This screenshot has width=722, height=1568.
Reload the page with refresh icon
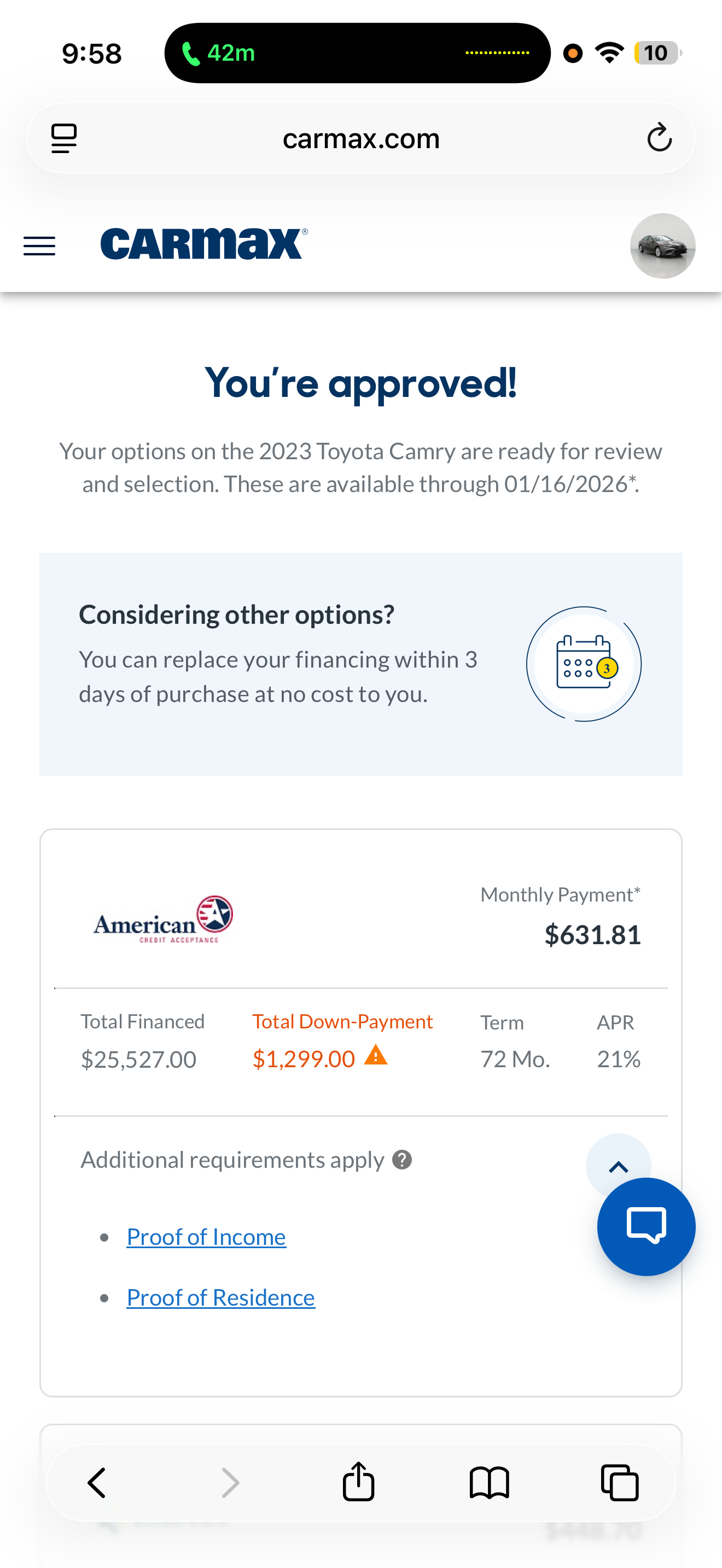pyautogui.click(x=659, y=138)
